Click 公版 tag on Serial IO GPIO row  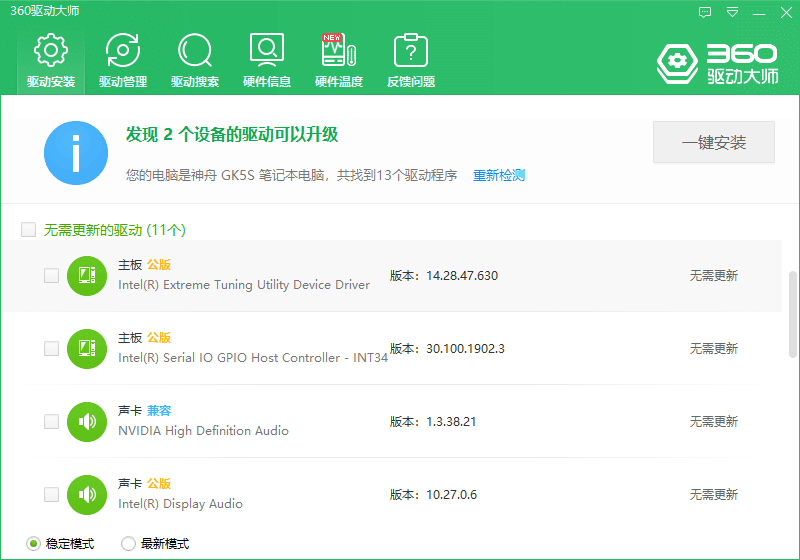(x=159, y=338)
